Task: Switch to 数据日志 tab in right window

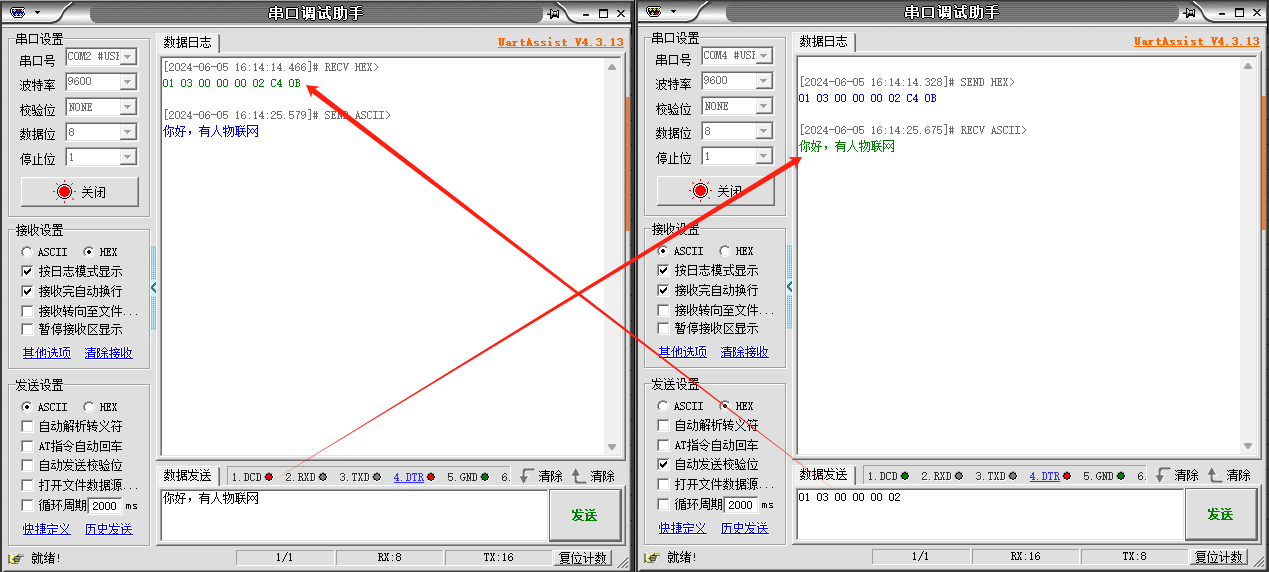Action: [x=823, y=42]
